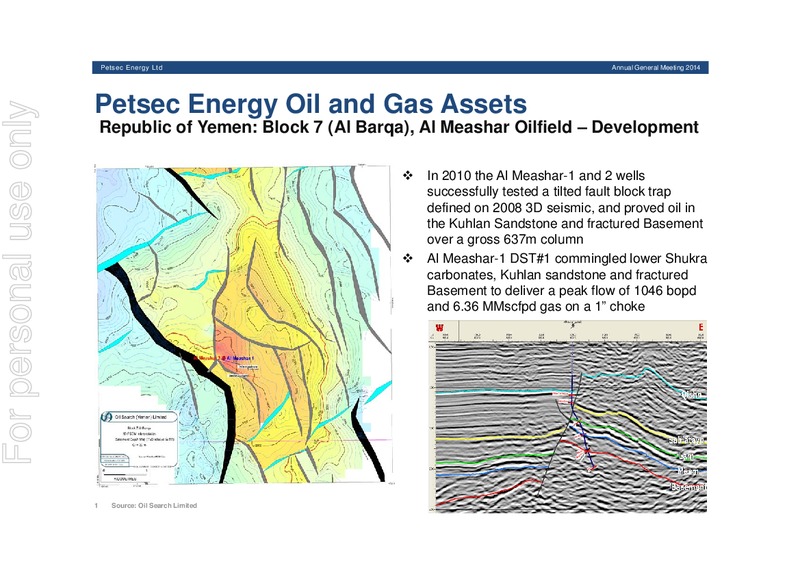Screen dimensions: 800x566
Task: Click the "Basement" horizon label on seismic section
Action: pos(688,487)
